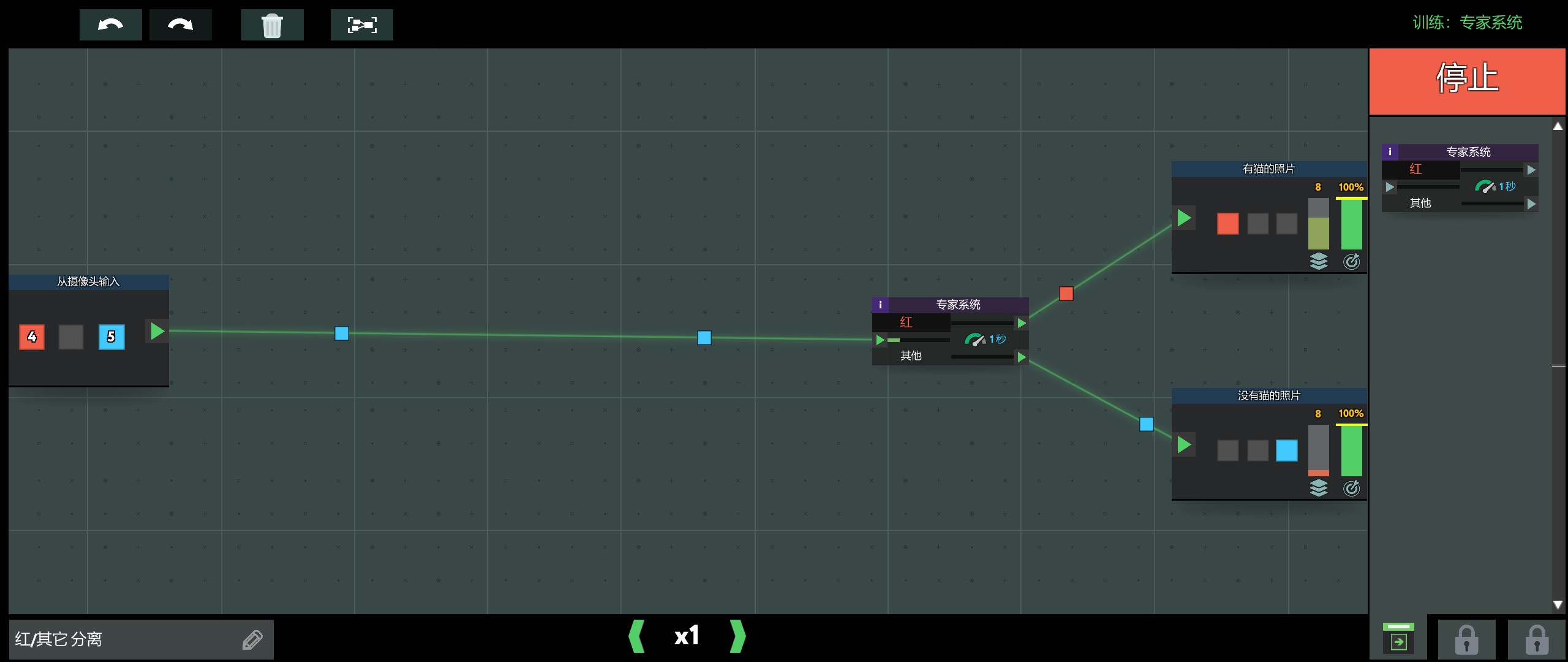Click 8 count label in 有猫的照片 node

[x=1318, y=187]
